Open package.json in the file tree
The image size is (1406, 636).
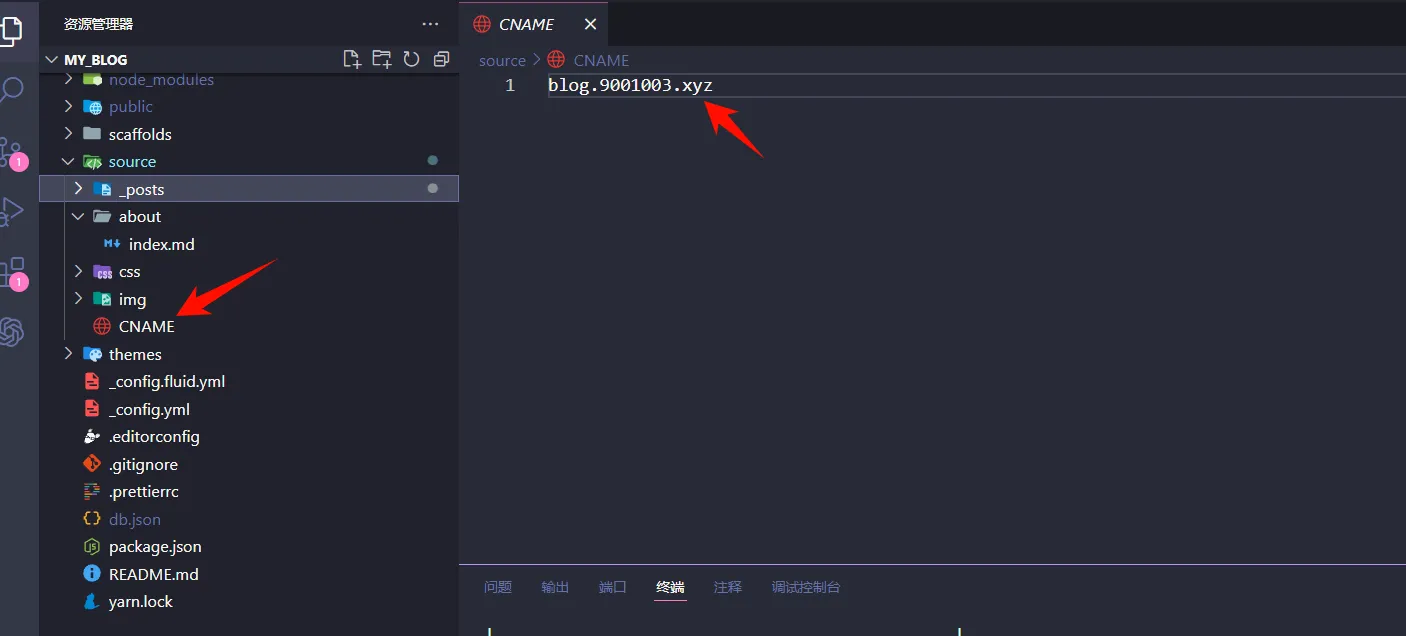155,547
